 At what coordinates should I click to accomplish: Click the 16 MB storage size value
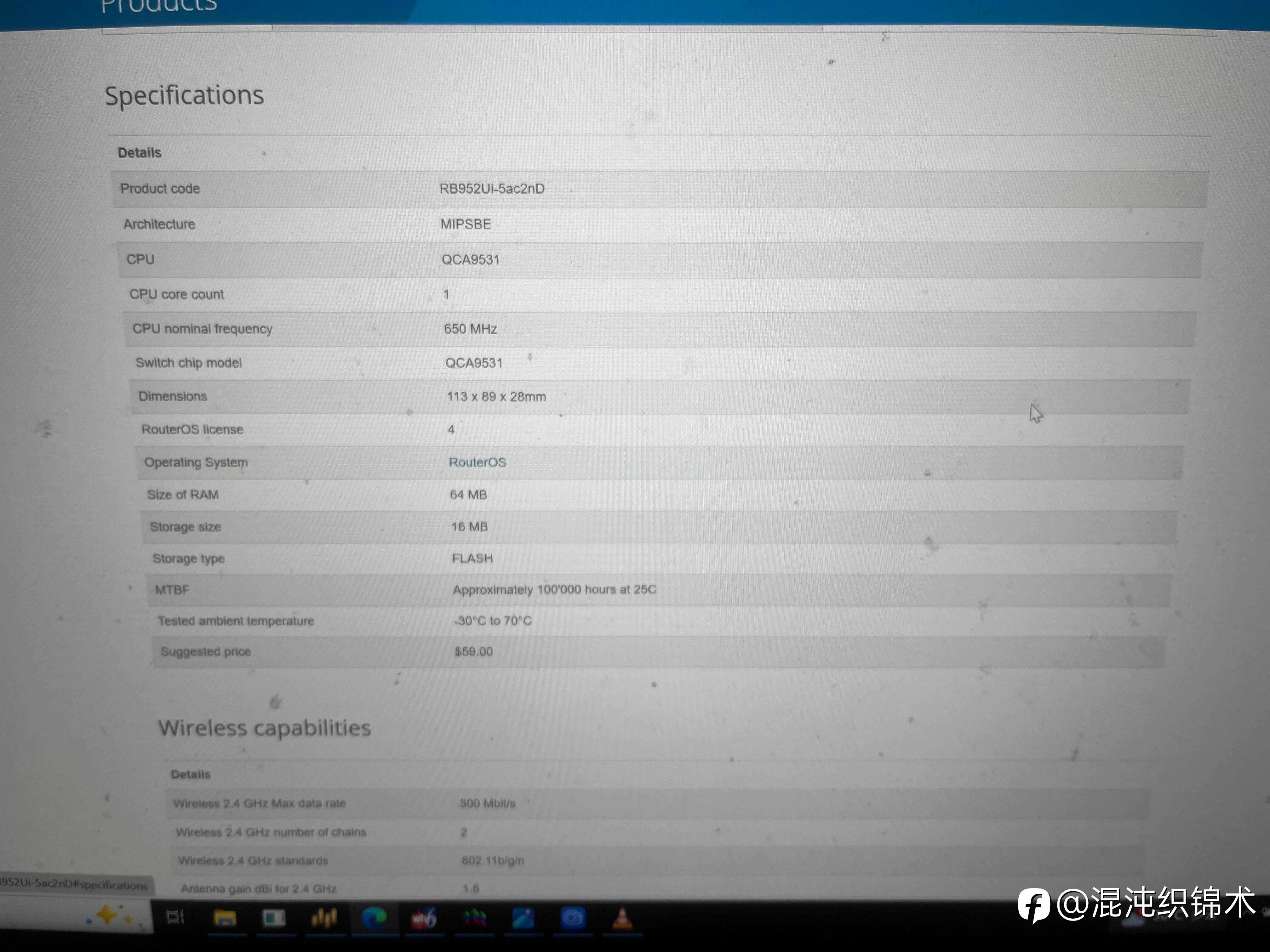(x=470, y=527)
